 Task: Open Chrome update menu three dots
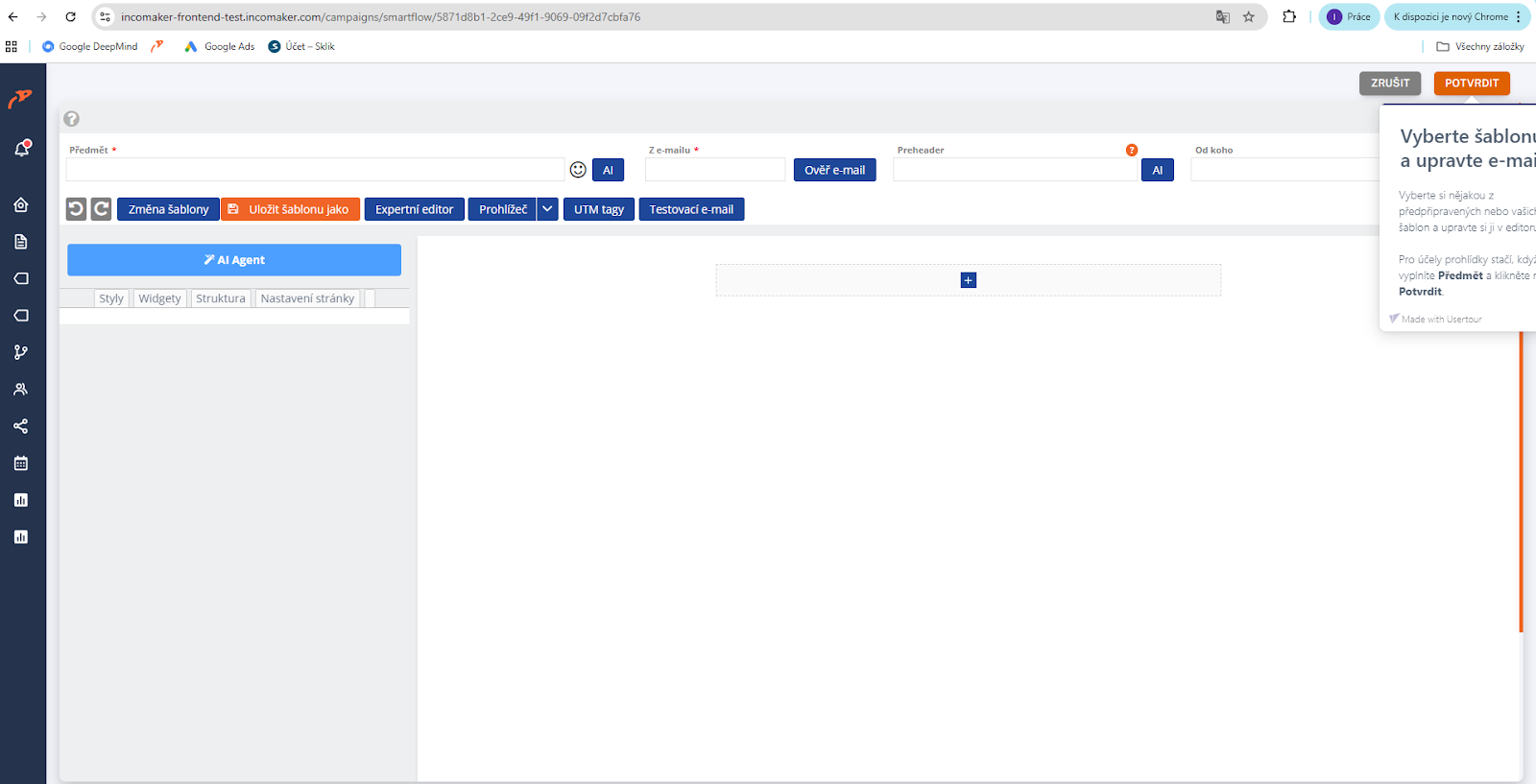(x=1519, y=17)
